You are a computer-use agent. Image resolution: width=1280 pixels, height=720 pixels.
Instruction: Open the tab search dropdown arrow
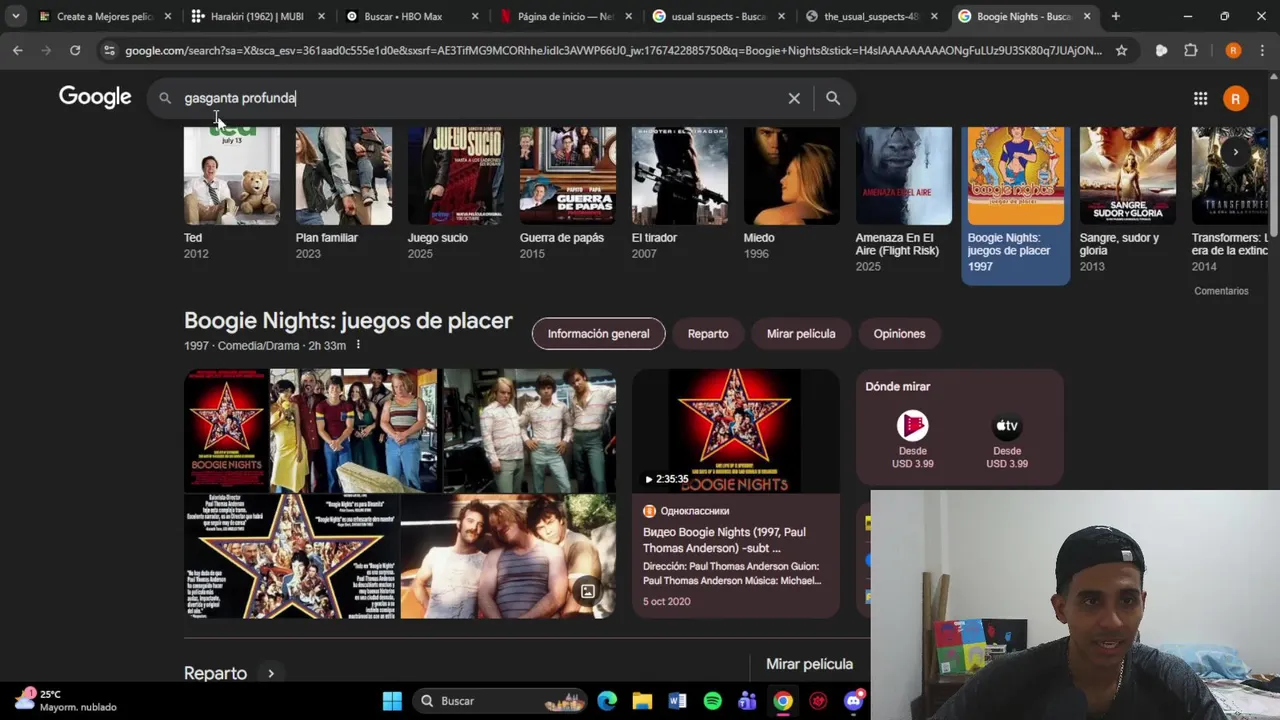(x=15, y=16)
